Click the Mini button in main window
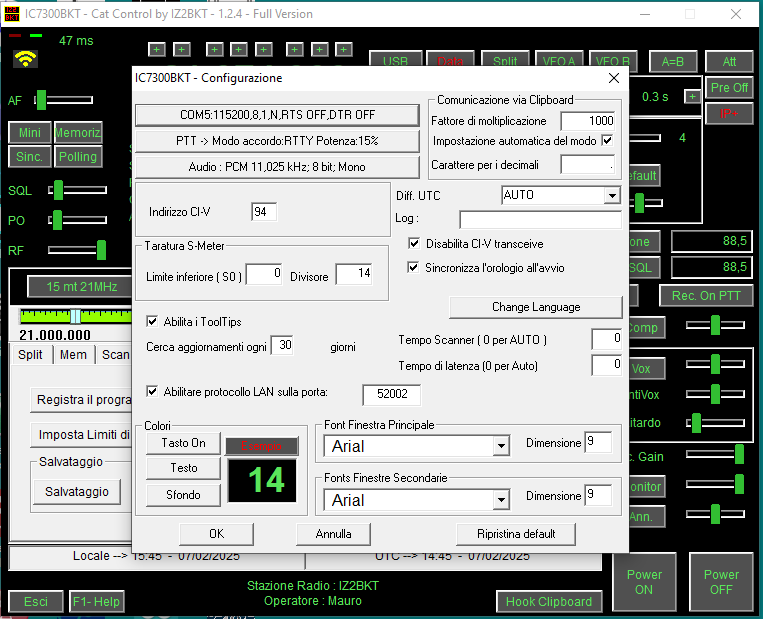Viewport: 763px width, 619px height. point(30,132)
